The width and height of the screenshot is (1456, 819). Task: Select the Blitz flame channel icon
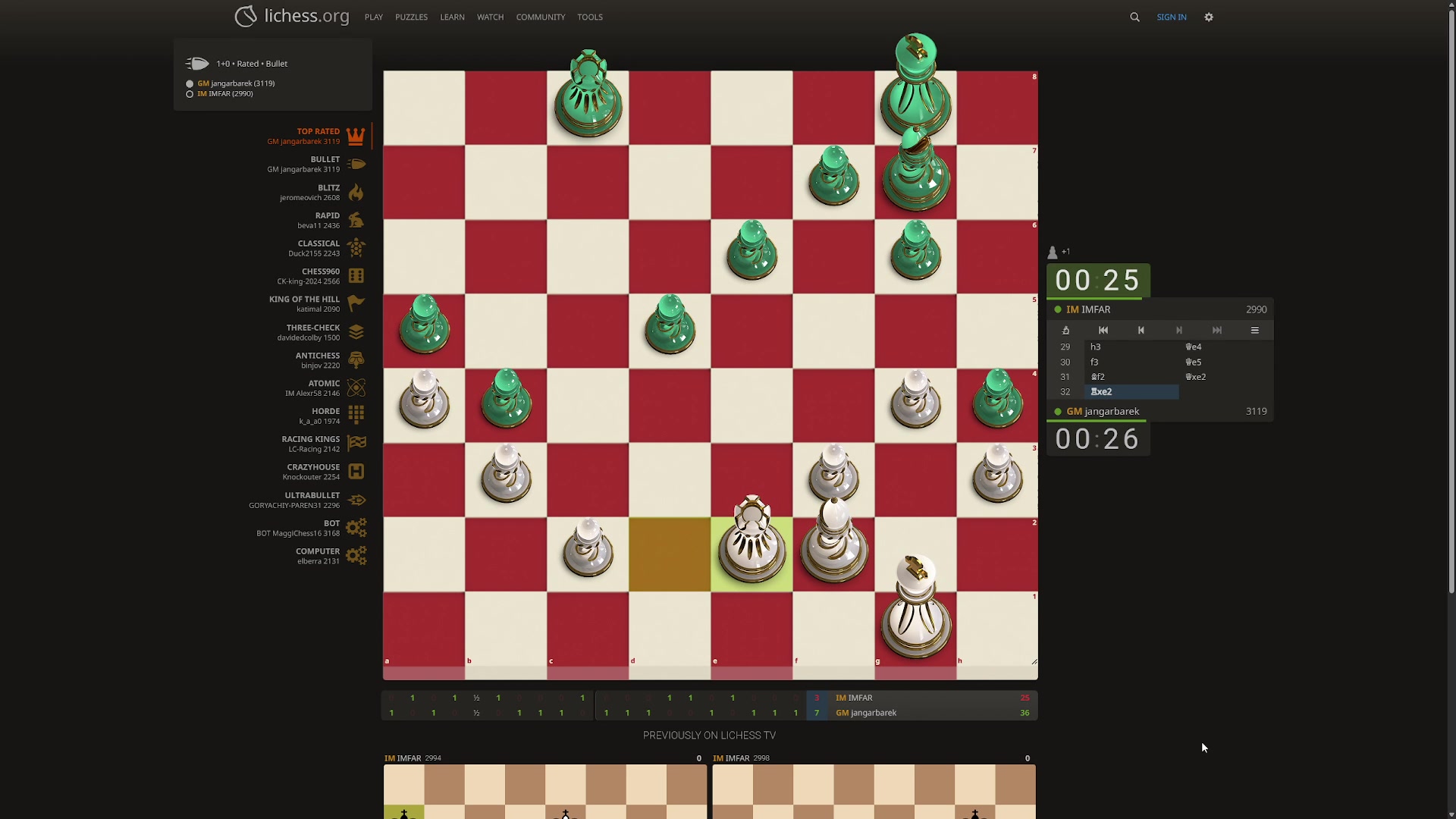tap(356, 193)
